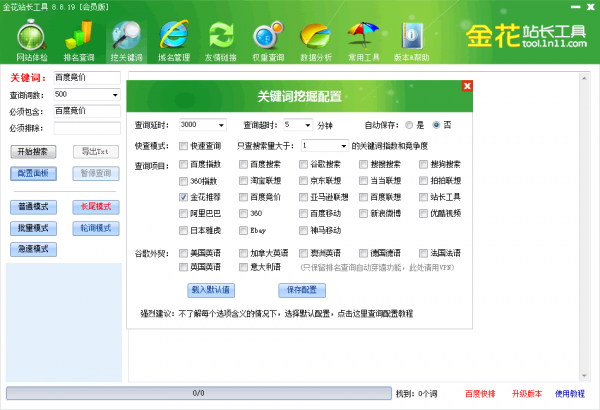Open the 配置面板 button
The image size is (600, 410).
click(x=33, y=173)
